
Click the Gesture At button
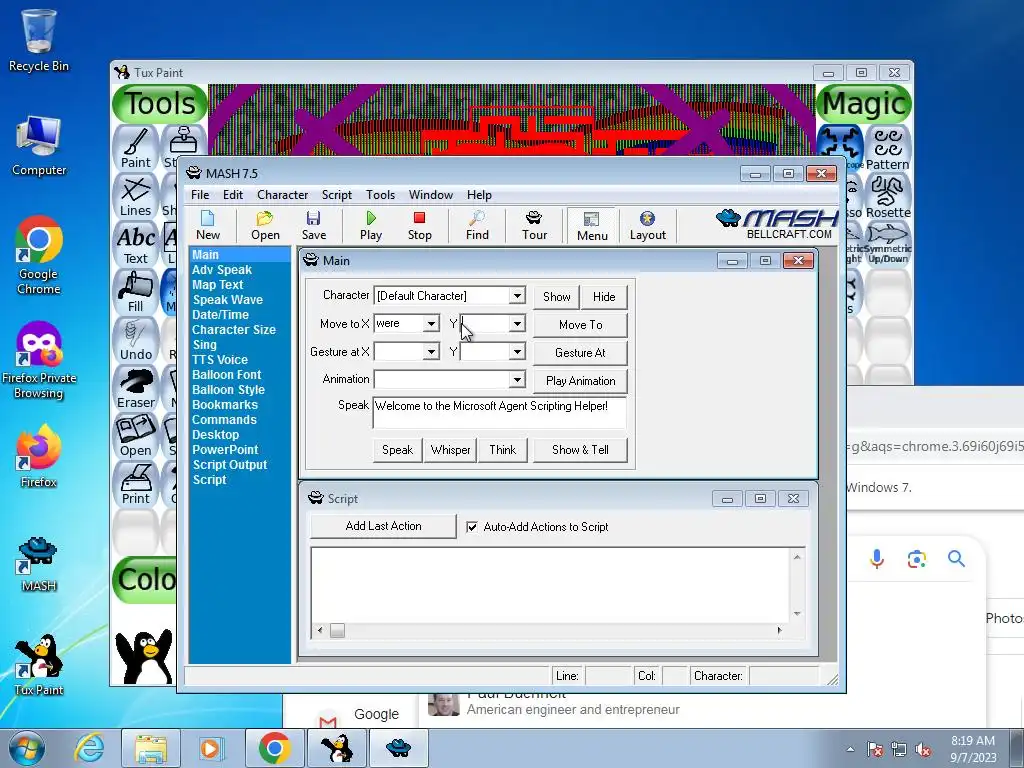[580, 353]
